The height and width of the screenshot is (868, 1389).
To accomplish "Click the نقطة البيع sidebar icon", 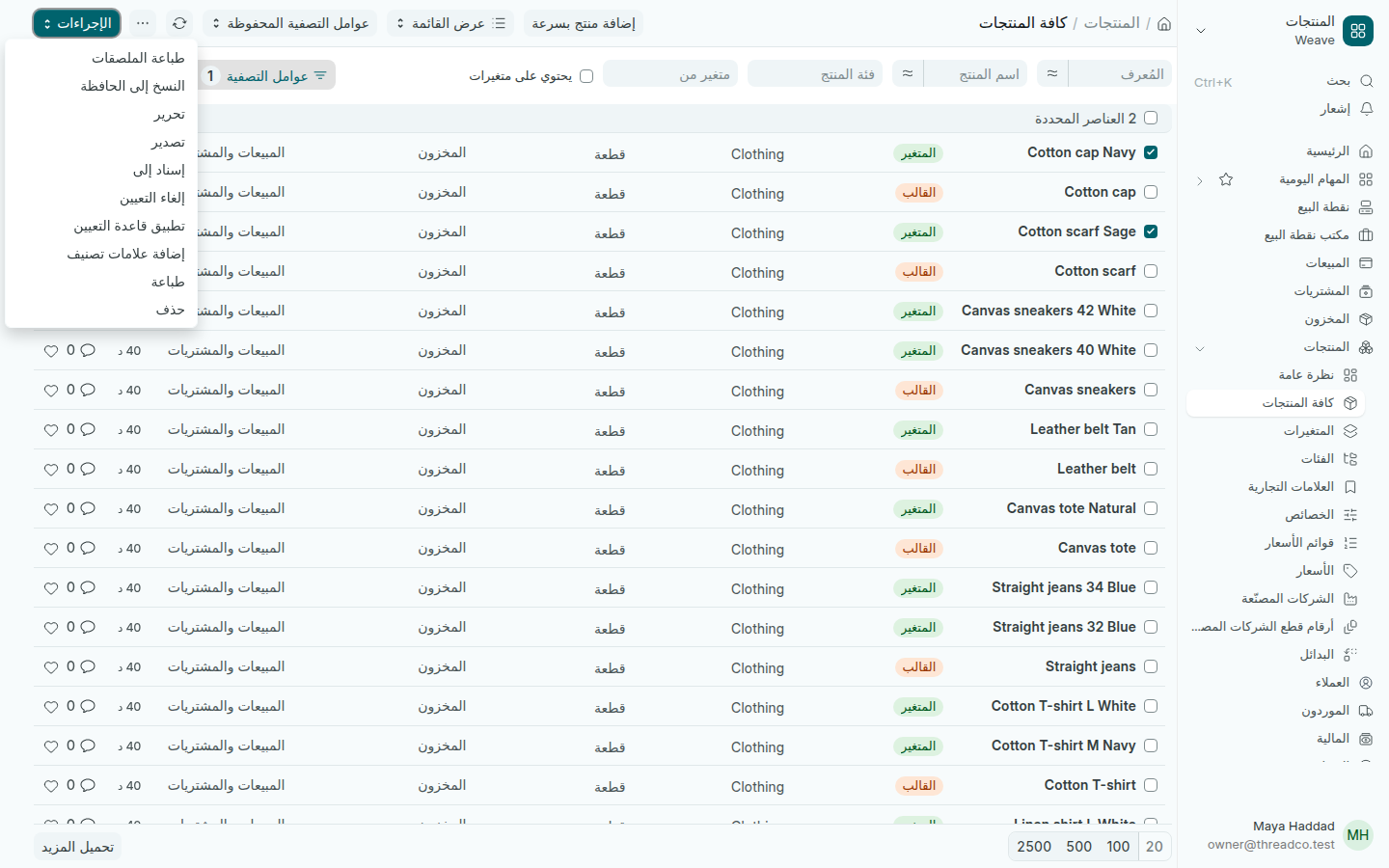I will pos(1366,207).
